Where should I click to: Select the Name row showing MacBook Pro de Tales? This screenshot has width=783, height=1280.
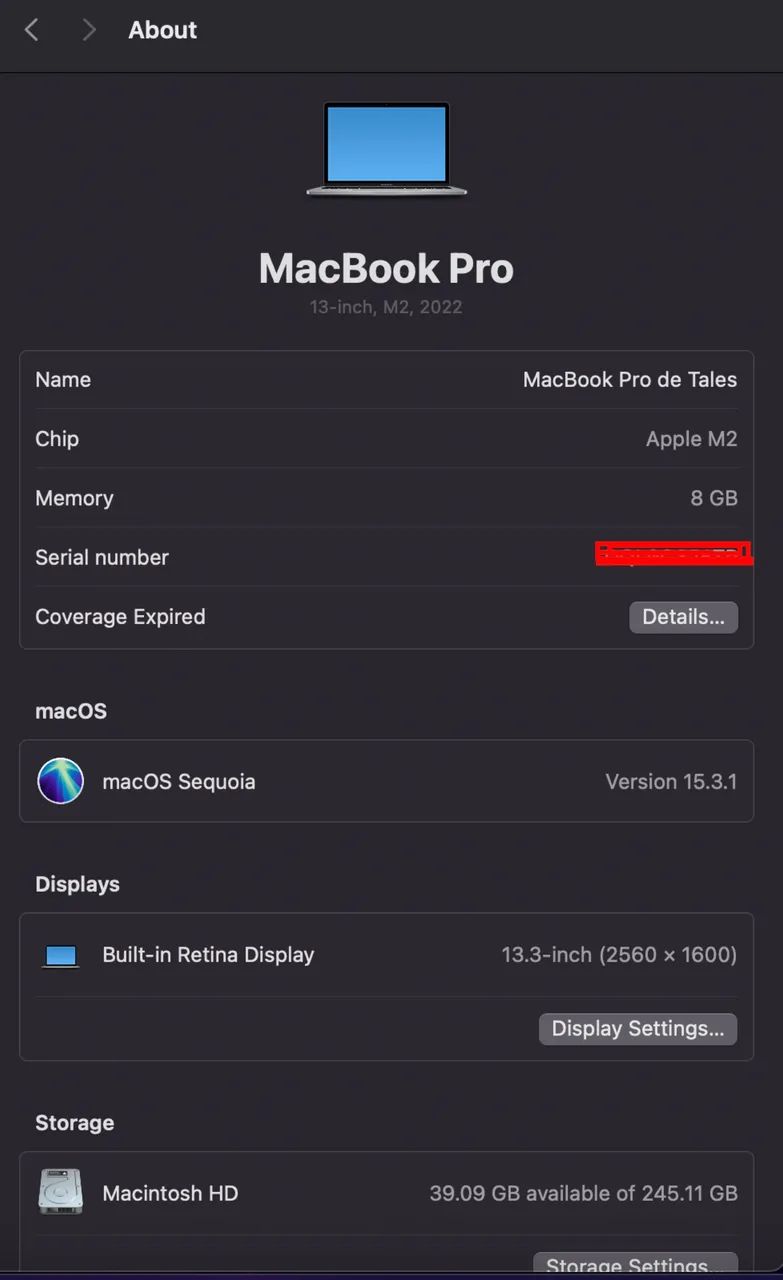tap(386, 379)
